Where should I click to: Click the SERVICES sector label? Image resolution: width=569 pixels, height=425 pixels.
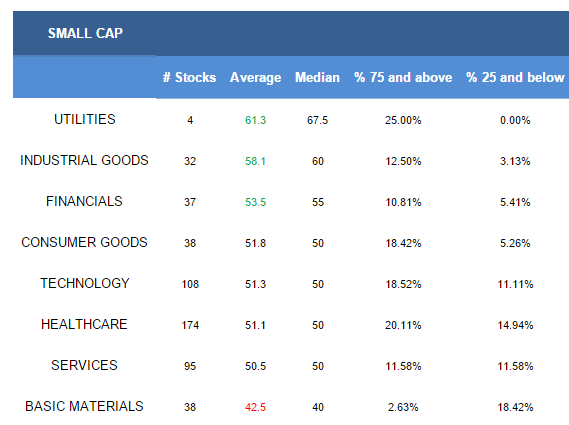(x=84, y=365)
